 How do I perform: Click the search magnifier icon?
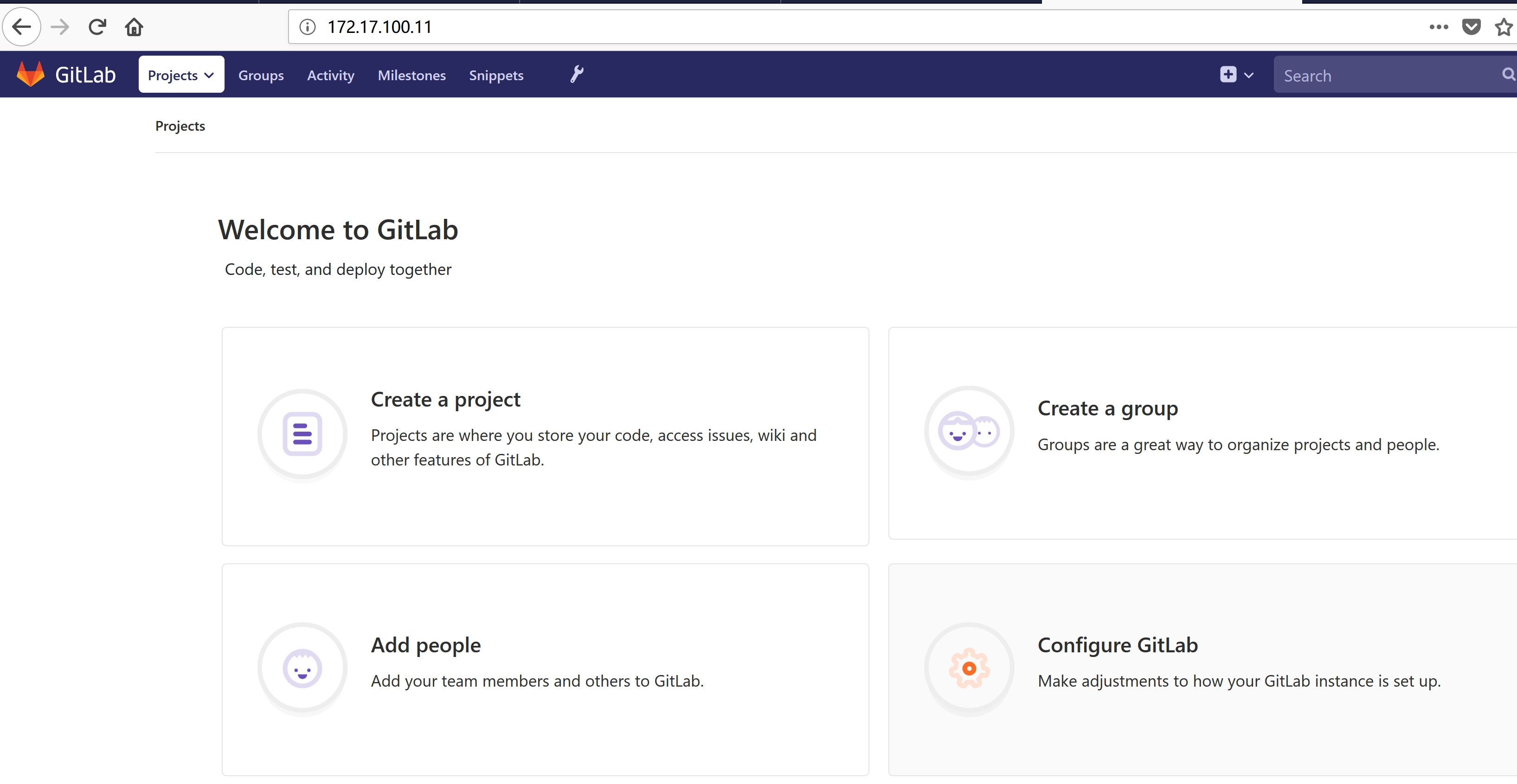1508,74
